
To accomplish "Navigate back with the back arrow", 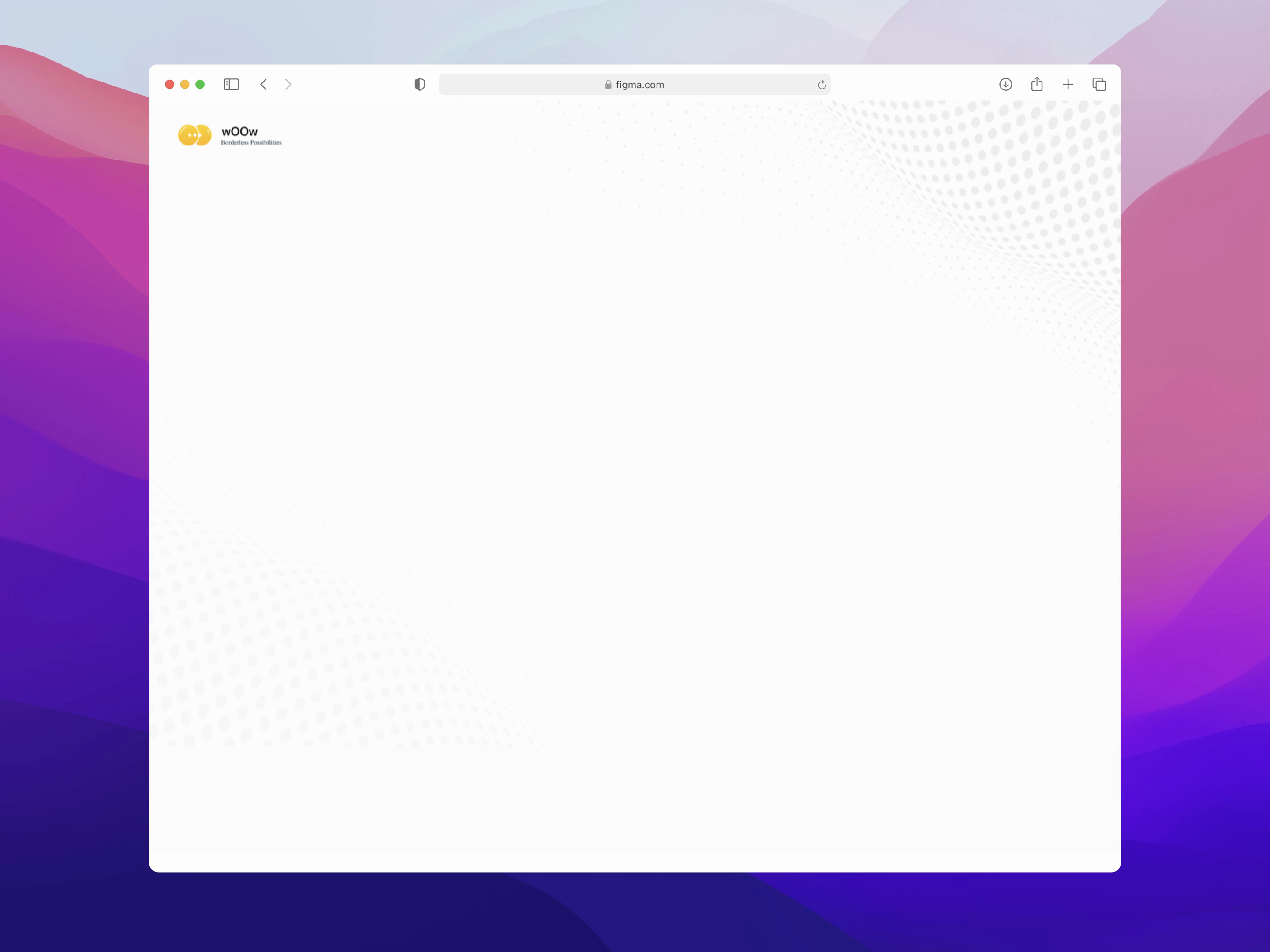I will click(264, 84).
